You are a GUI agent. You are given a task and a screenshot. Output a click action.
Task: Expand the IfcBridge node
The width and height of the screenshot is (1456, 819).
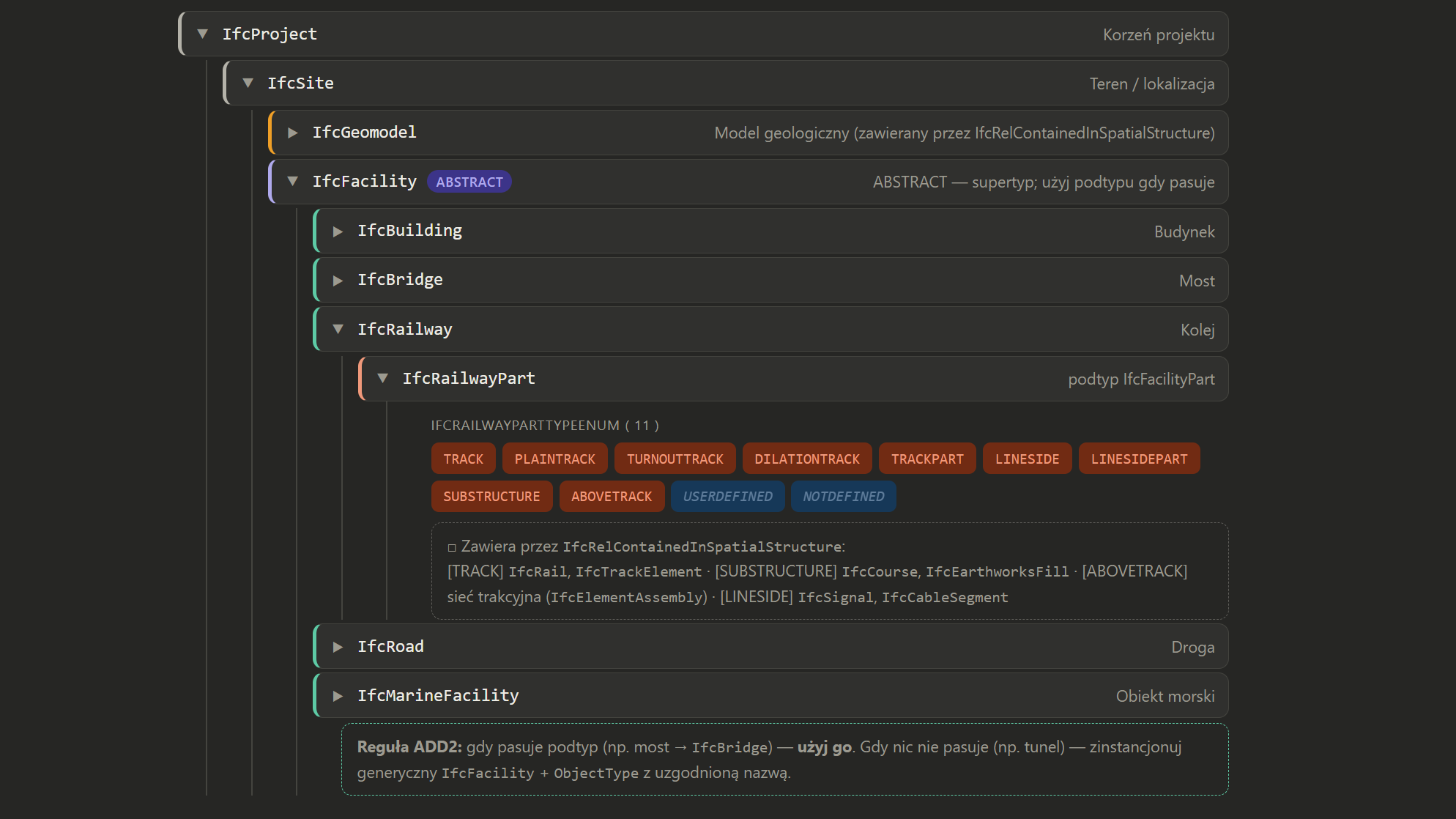338,281
